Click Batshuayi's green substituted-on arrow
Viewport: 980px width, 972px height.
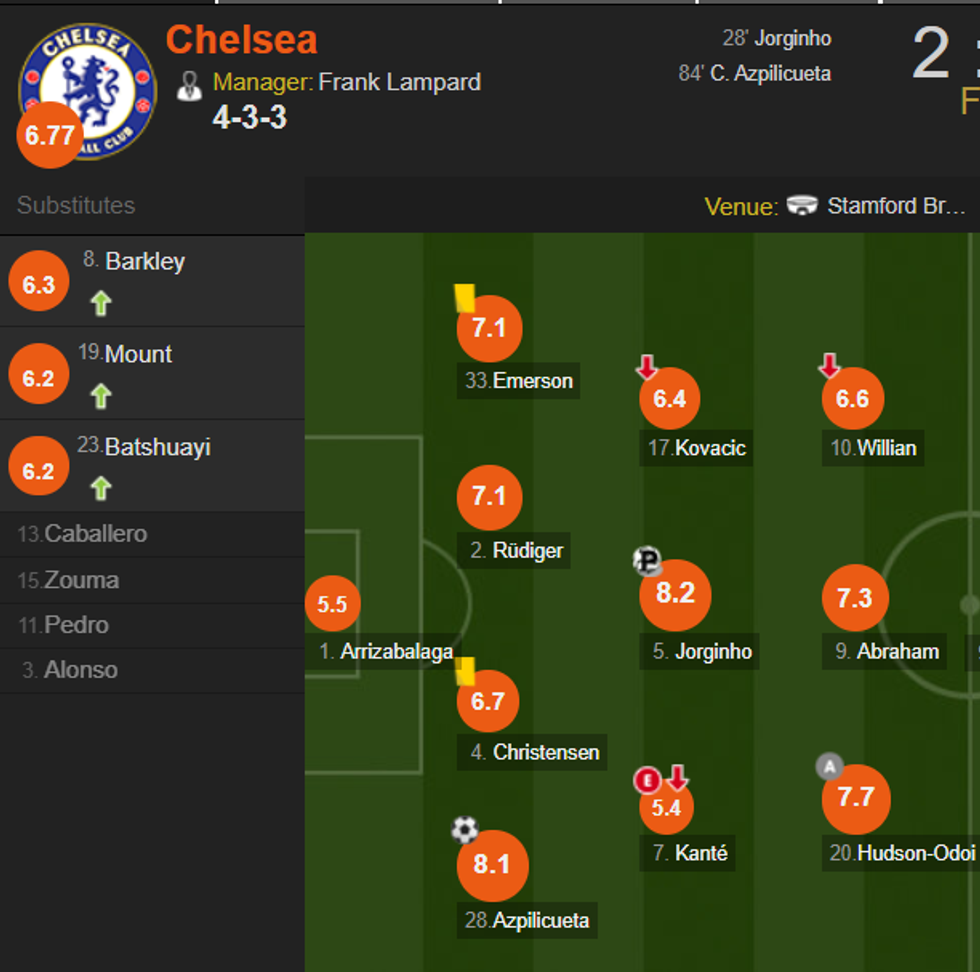point(101,488)
